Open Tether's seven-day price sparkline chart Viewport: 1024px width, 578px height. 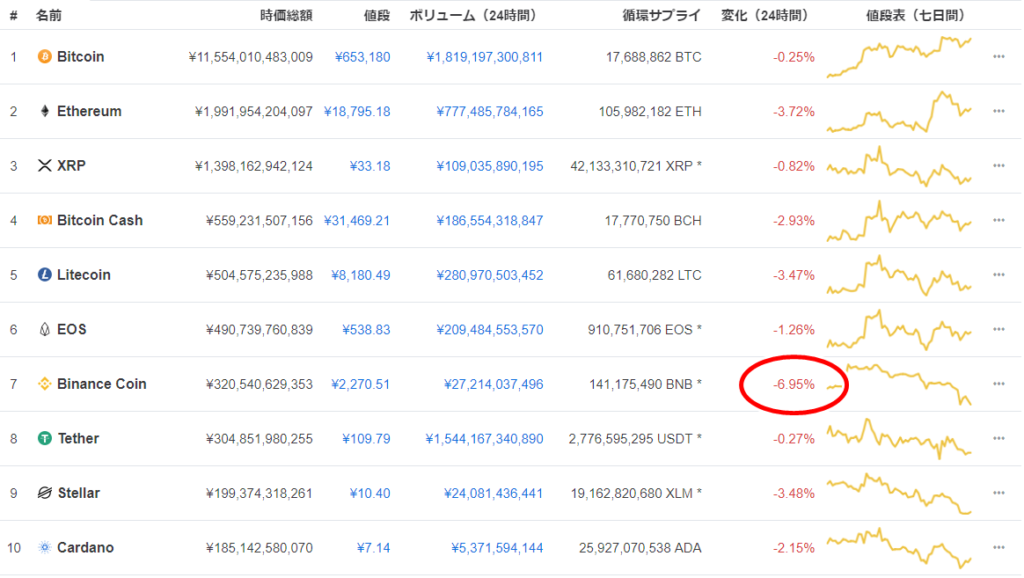pyautogui.click(x=899, y=438)
